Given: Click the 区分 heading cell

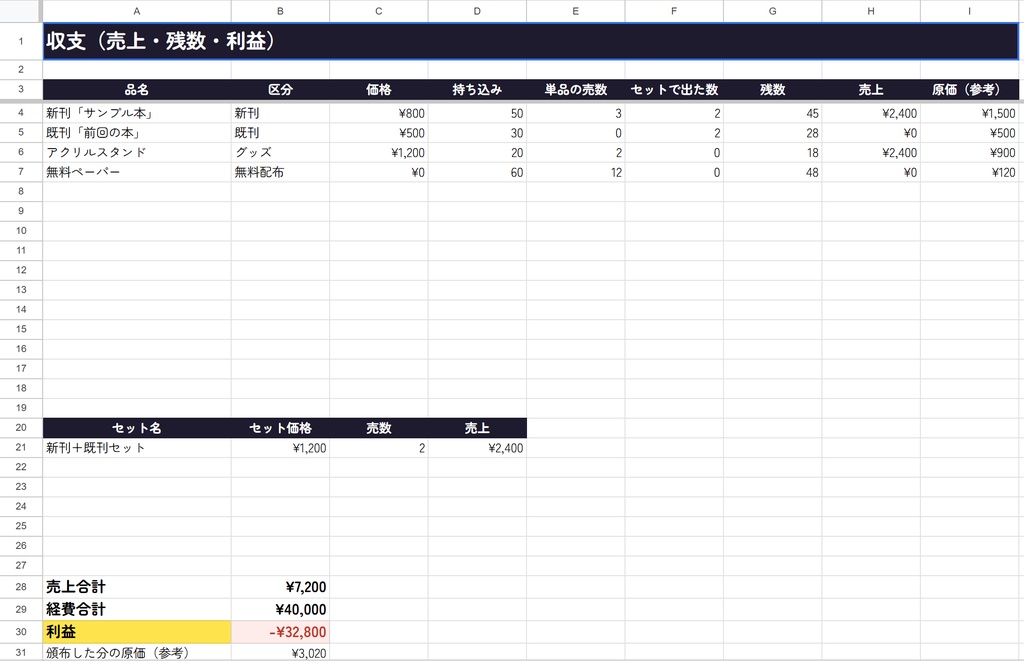Looking at the screenshot, I should tap(280, 89).
